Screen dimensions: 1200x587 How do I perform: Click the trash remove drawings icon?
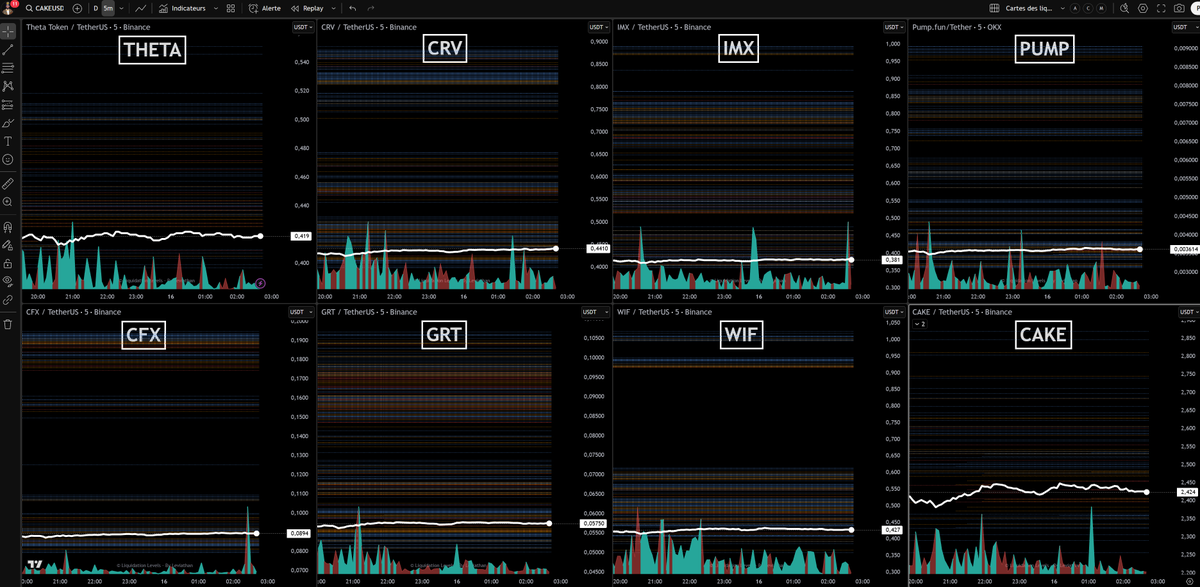pos(8,324)
